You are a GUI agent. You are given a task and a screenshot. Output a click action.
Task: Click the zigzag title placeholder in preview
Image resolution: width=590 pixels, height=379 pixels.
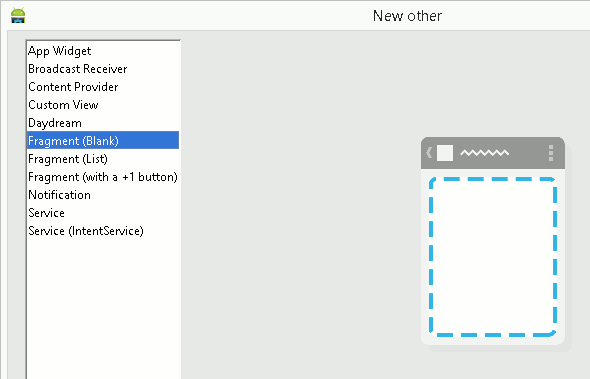tap(485, 153)
